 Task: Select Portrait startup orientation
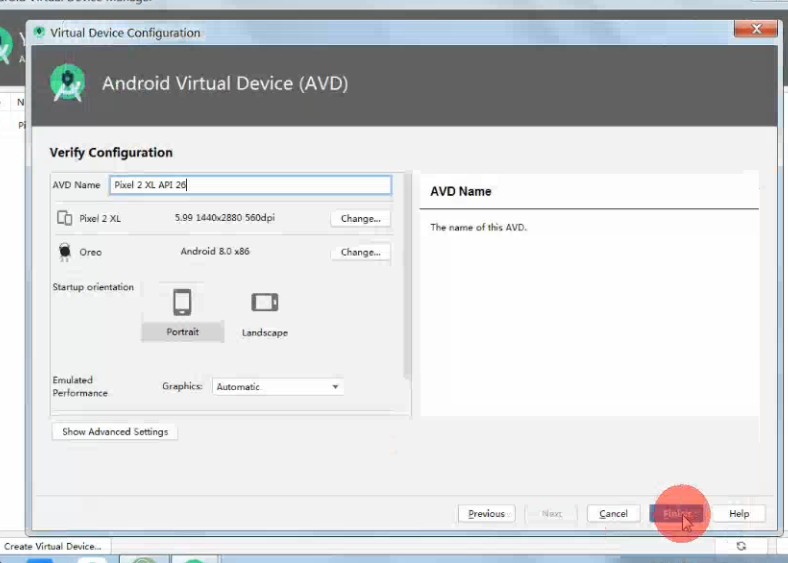(x=182, y=312)
